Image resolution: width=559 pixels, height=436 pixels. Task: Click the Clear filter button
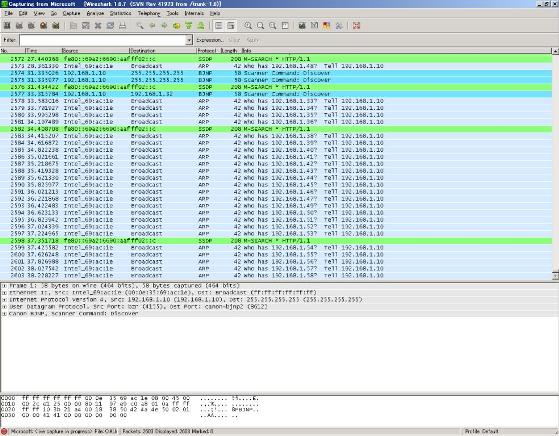click(234, 40)
